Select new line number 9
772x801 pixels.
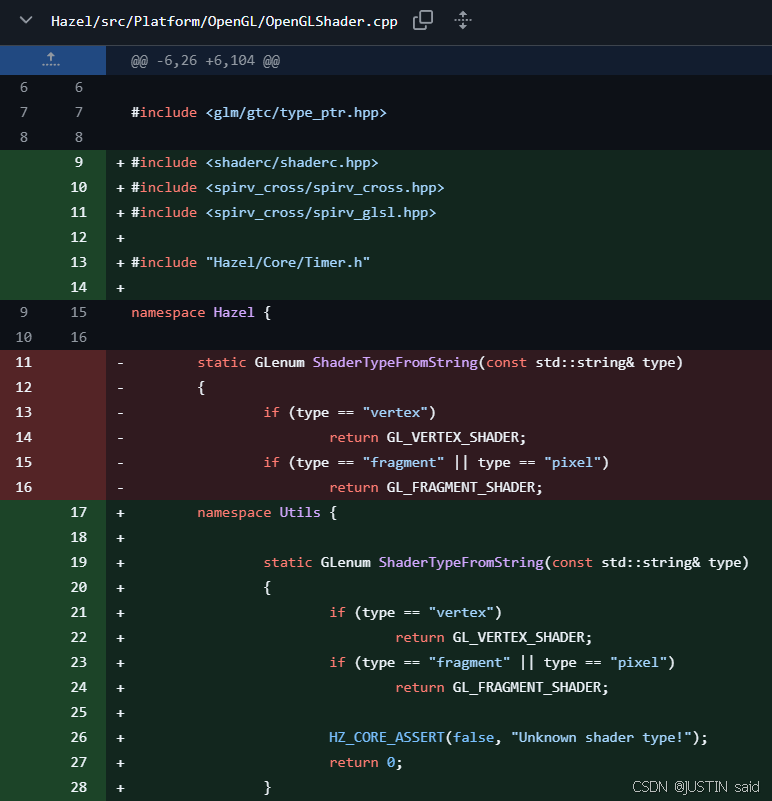coord(79,162)
